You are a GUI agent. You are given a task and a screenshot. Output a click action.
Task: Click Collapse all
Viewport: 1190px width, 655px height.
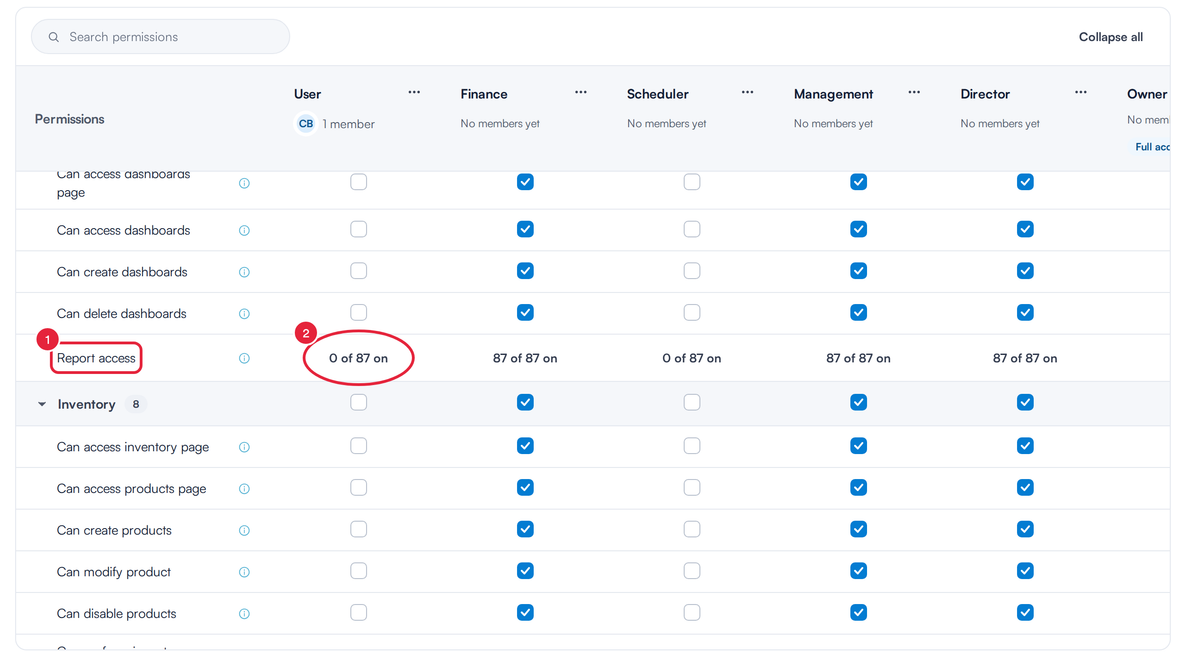[1110, 37]
